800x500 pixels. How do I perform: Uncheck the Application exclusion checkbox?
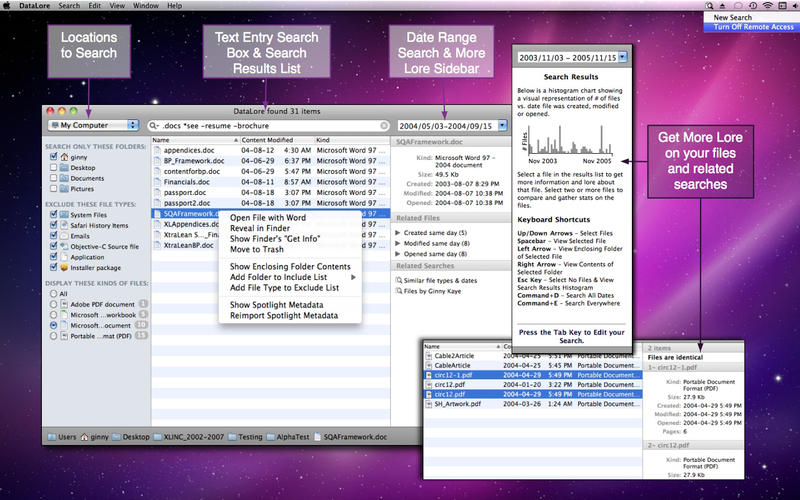54,257
